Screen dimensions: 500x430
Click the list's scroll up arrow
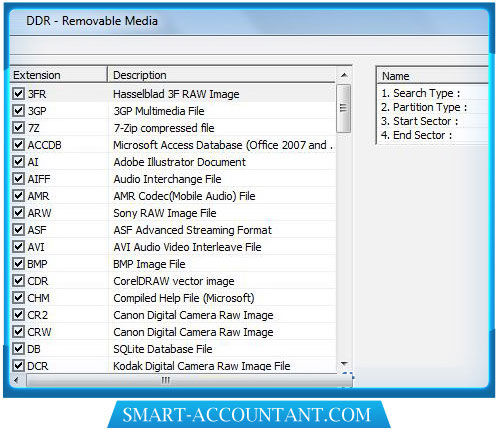pyautogui.click(x=344, y=75)
